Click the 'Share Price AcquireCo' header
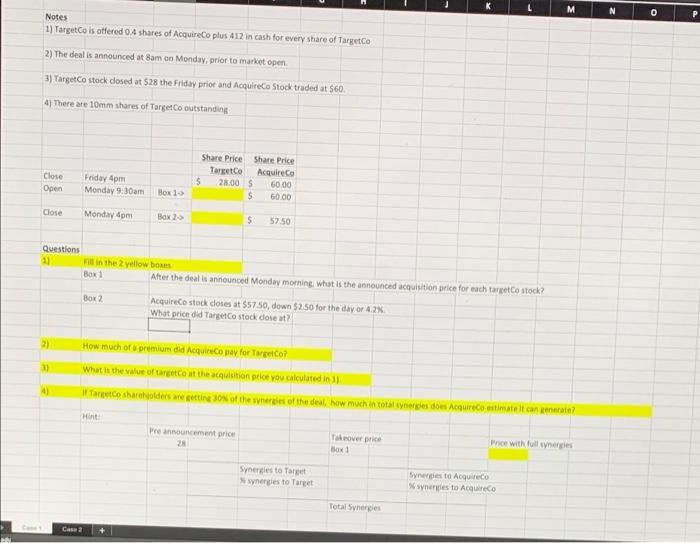The image size is (700, 543). point(274,166)
